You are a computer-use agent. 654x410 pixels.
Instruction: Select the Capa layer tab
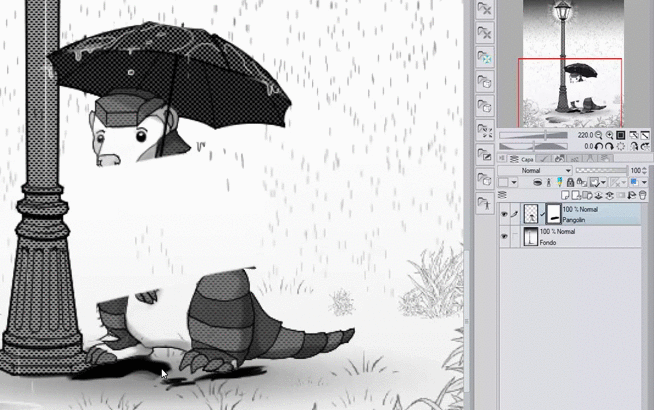pos(521,159)
